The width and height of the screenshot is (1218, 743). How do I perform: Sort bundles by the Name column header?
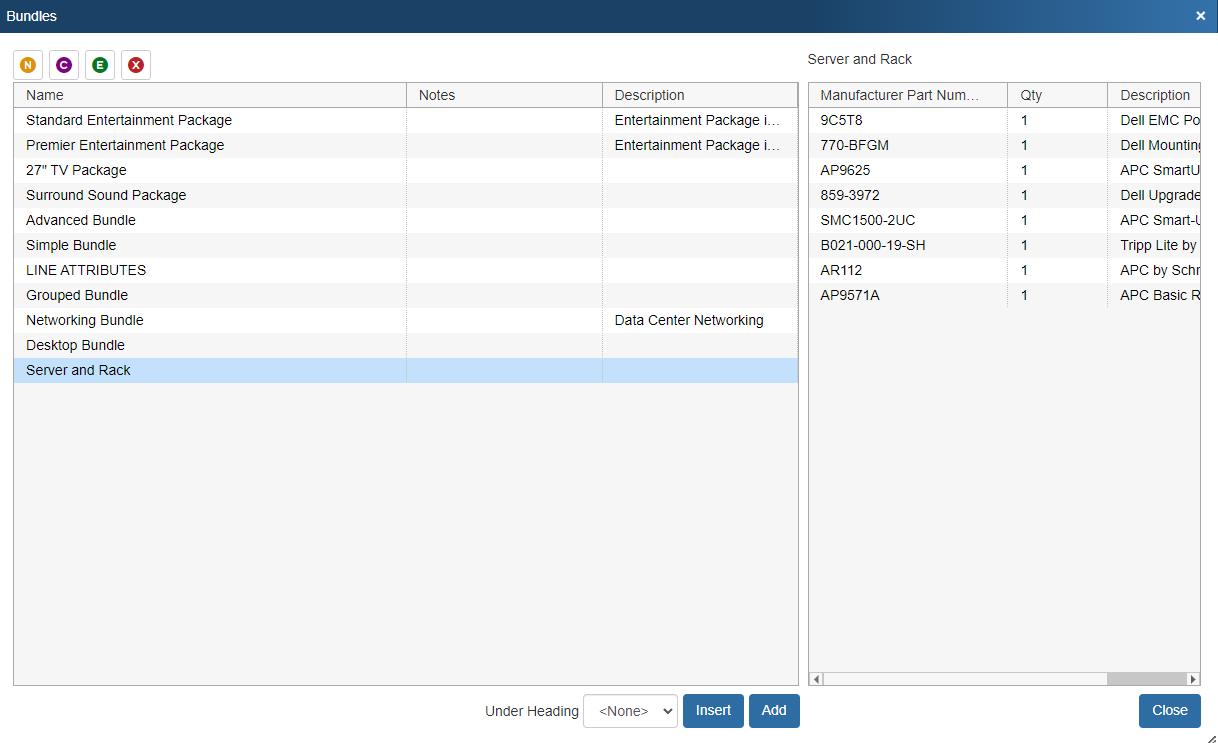(x=210, y=95)
